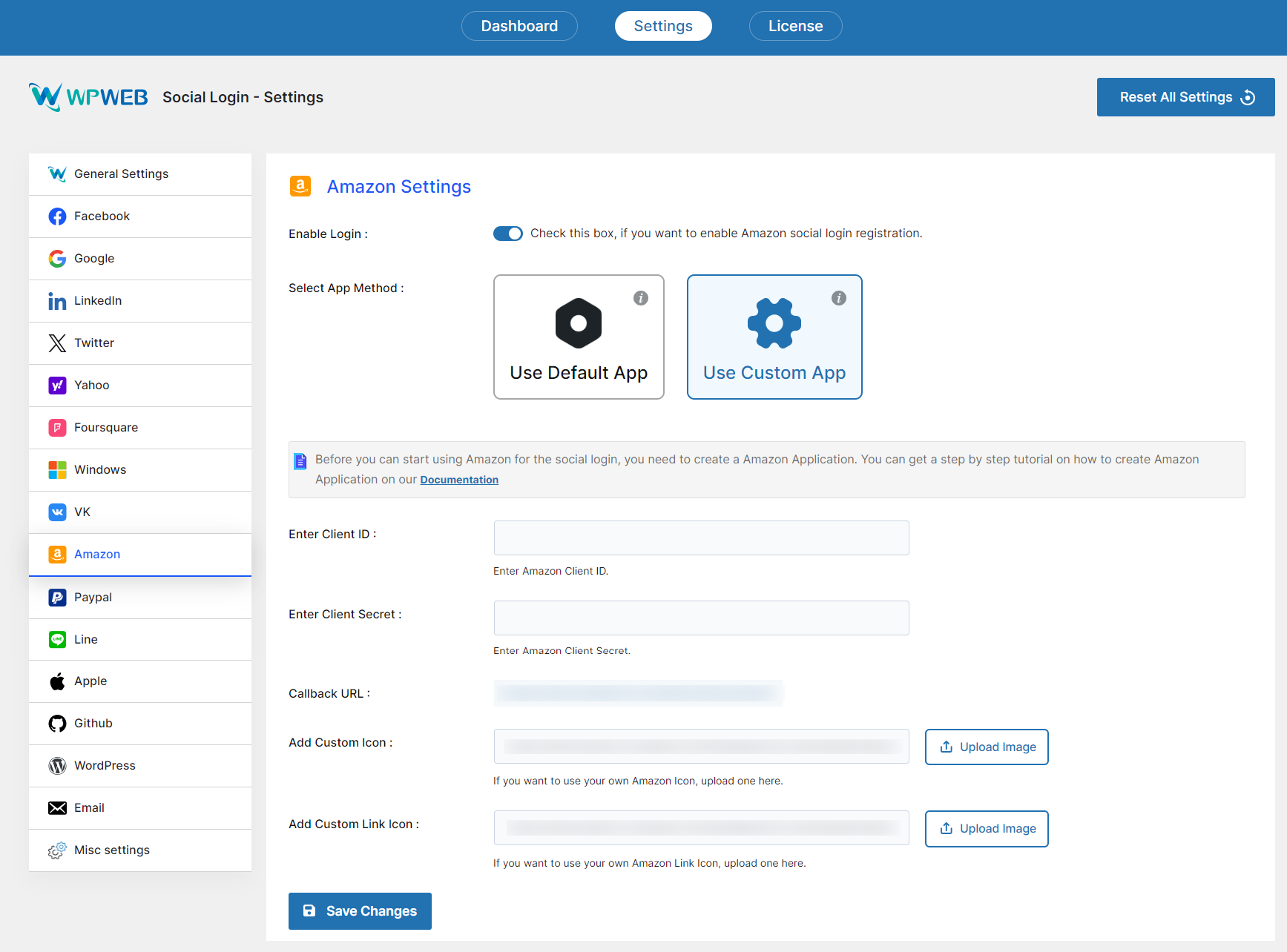Click the Enter Client ID input field
The height and width of the screenshot is (952, 1287).
[701, 538]
